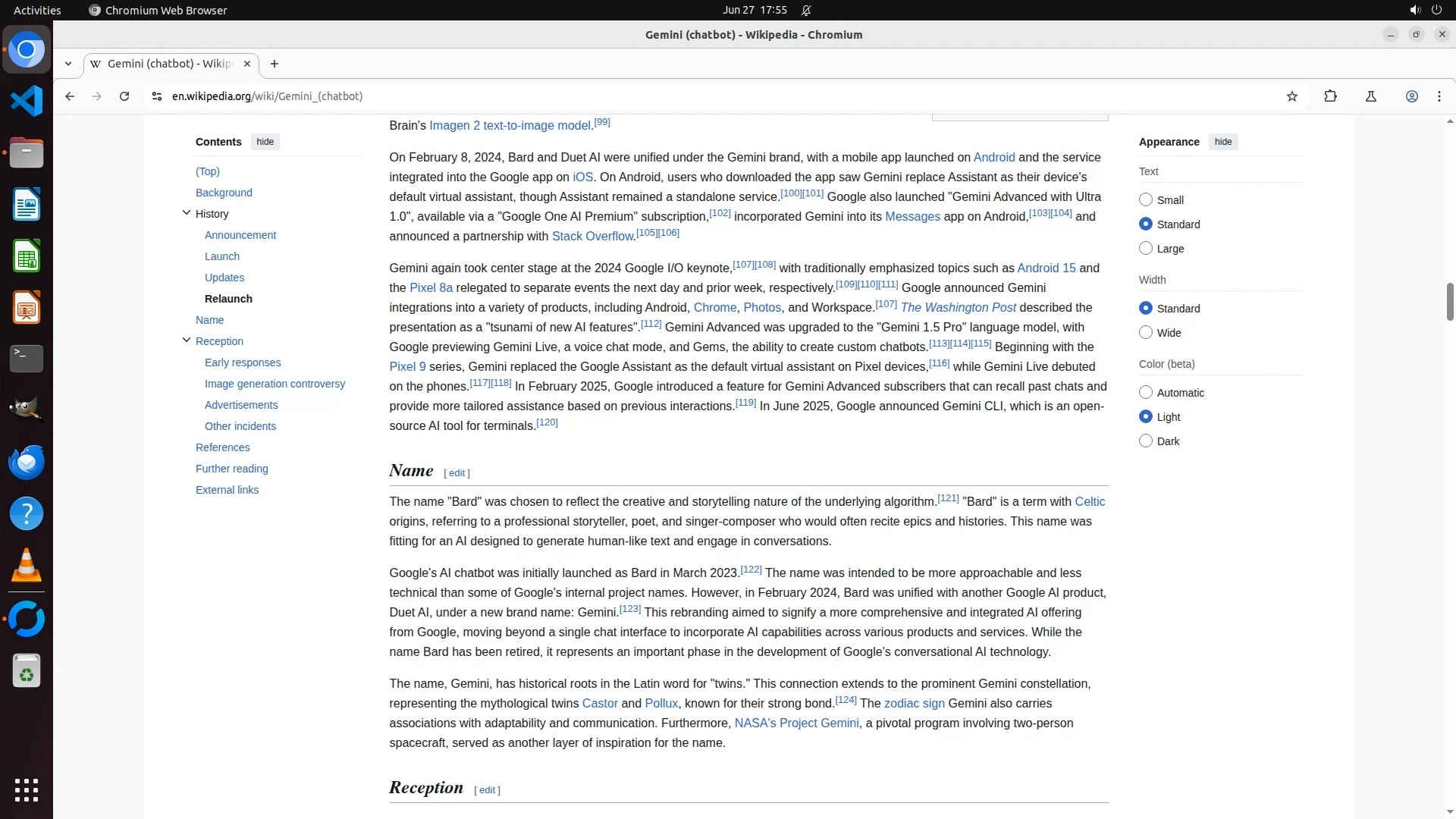This screenshot has height=819, width=1456.
Task: Open the tab search dropdown arrow
Action: [x=68, y=64]
